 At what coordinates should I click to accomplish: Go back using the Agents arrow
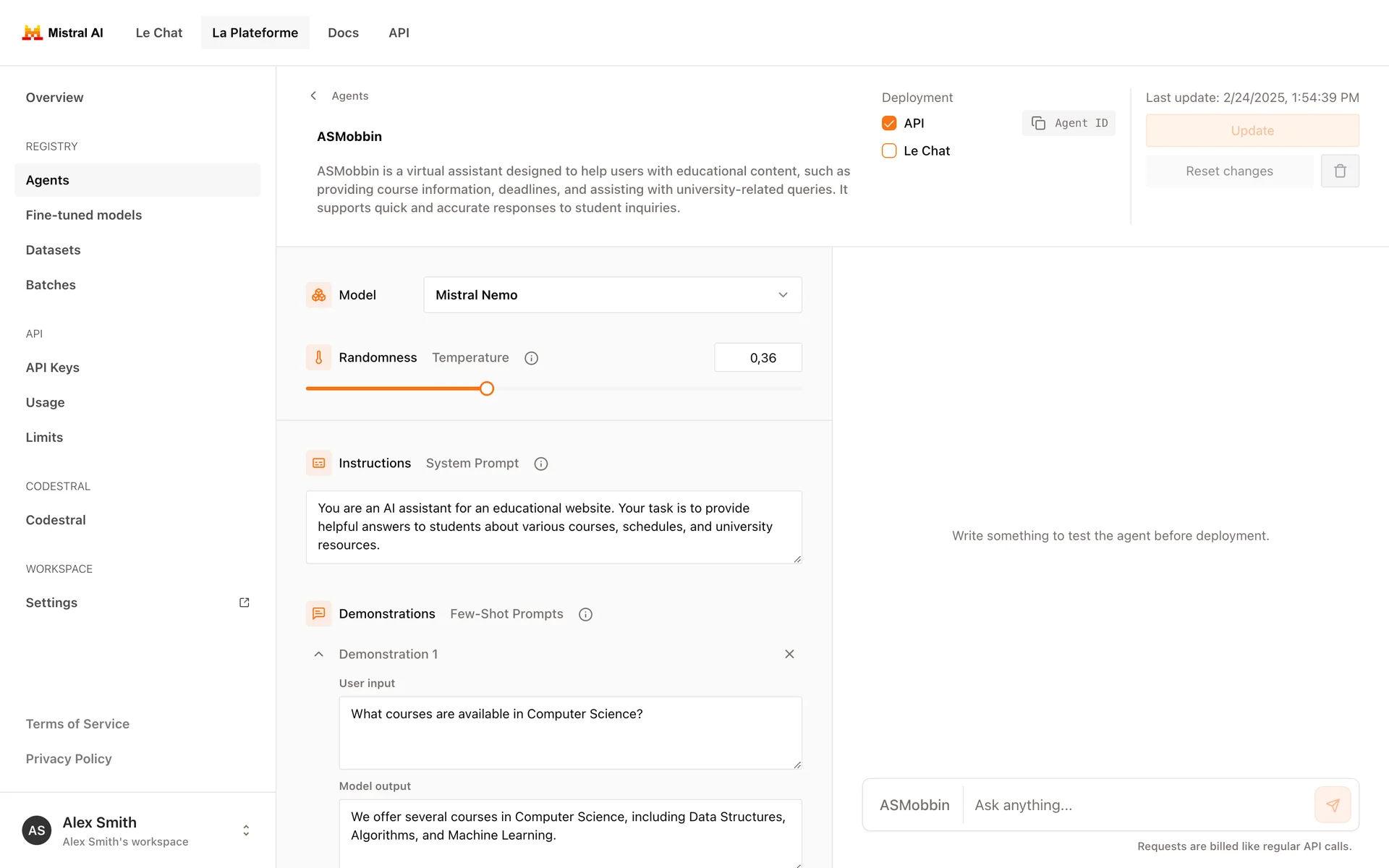coord(313,95)
